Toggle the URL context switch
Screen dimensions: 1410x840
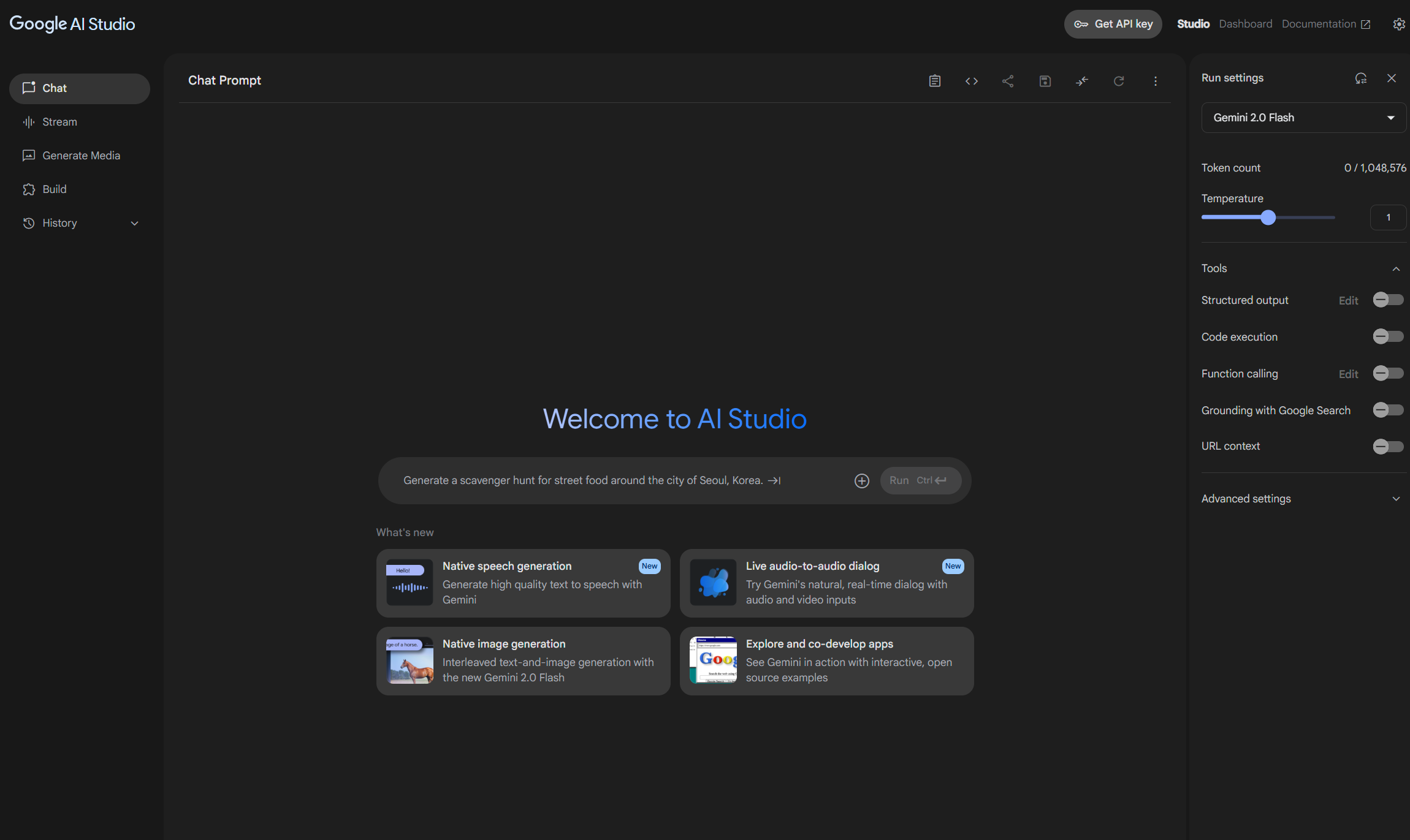tap(1388, 447)
